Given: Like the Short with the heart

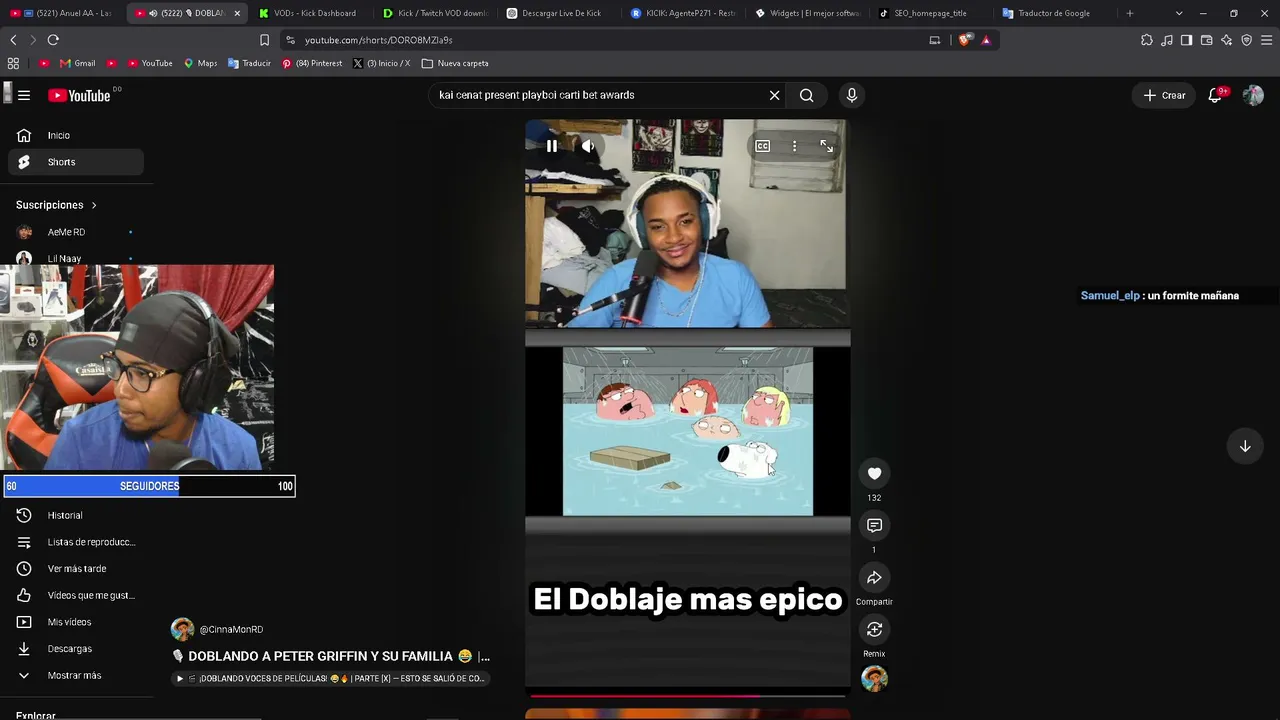Looking at the screenshot, I should click(874, 473).
